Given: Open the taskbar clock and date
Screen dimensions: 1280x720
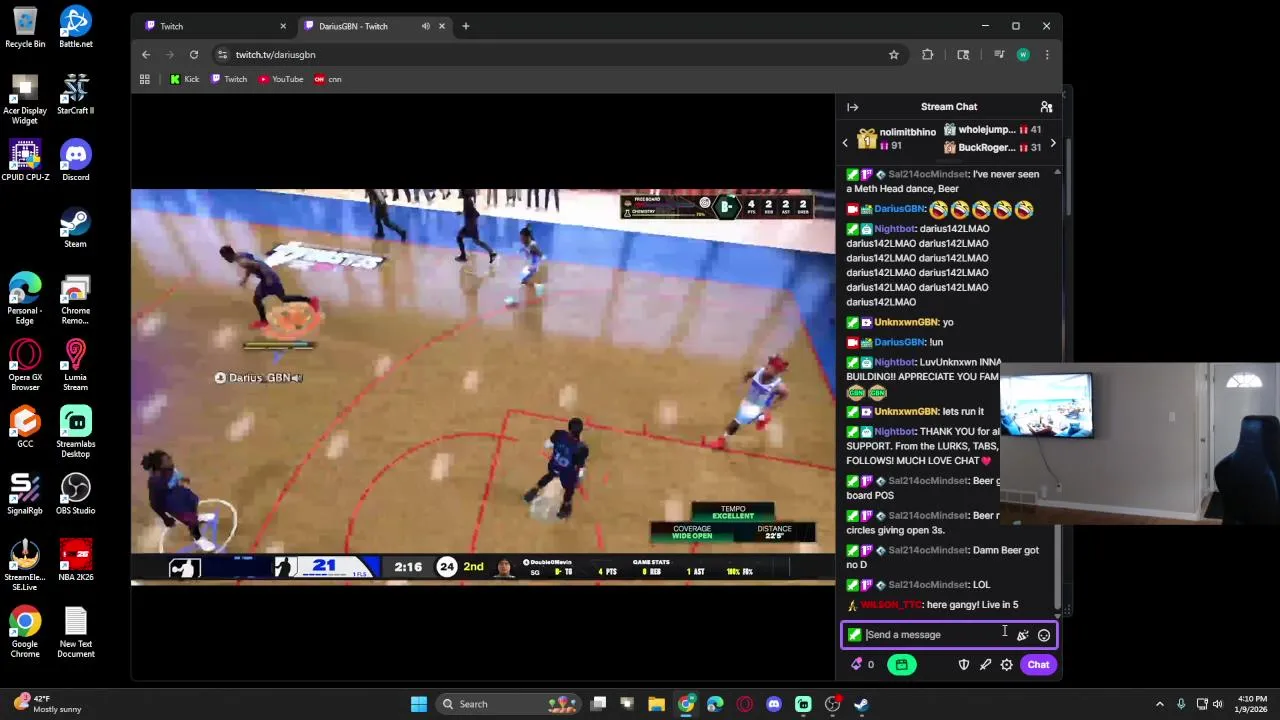Looking at the screenshot, I should (x=1253, y=704).
